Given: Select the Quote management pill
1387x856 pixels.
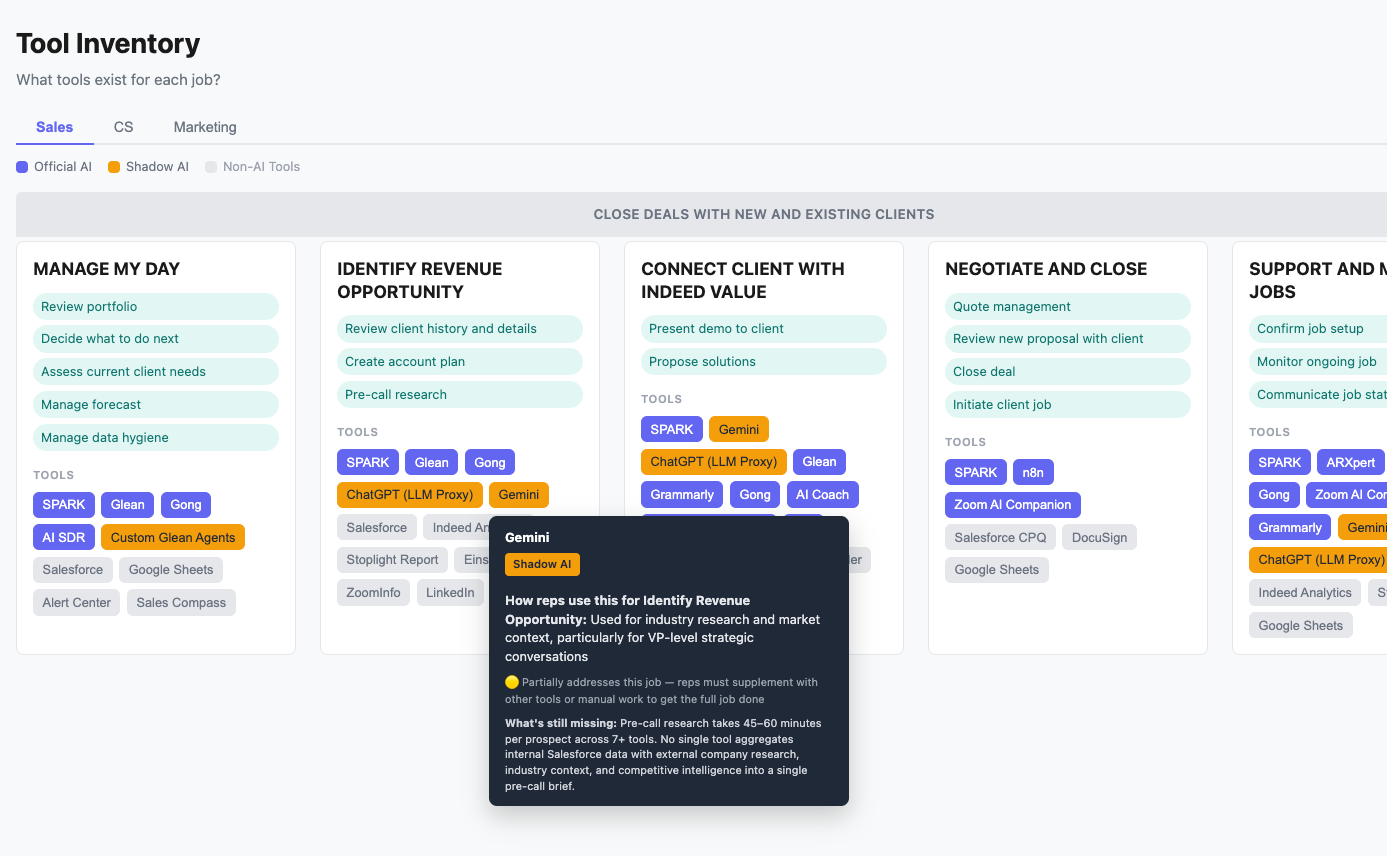Looking at the screenshot, I should [1068, 307].
